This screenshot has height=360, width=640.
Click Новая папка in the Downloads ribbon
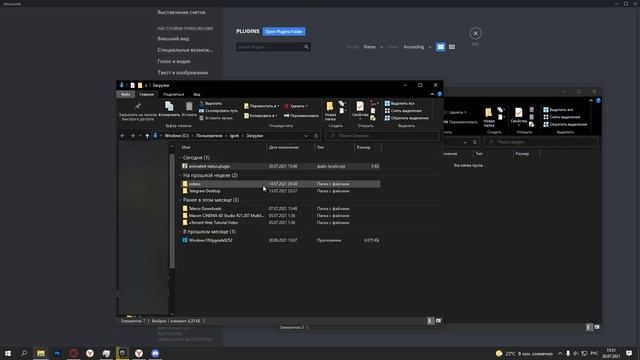[330, 111]
